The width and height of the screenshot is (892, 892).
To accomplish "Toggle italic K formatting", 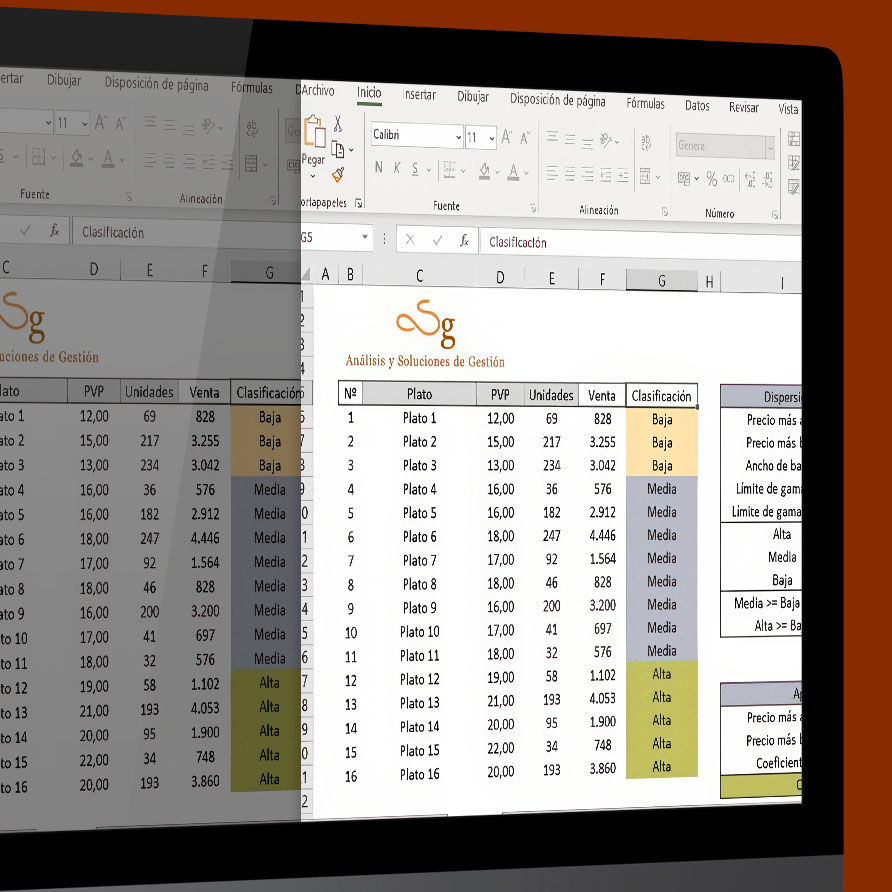I will click(397, 168).
